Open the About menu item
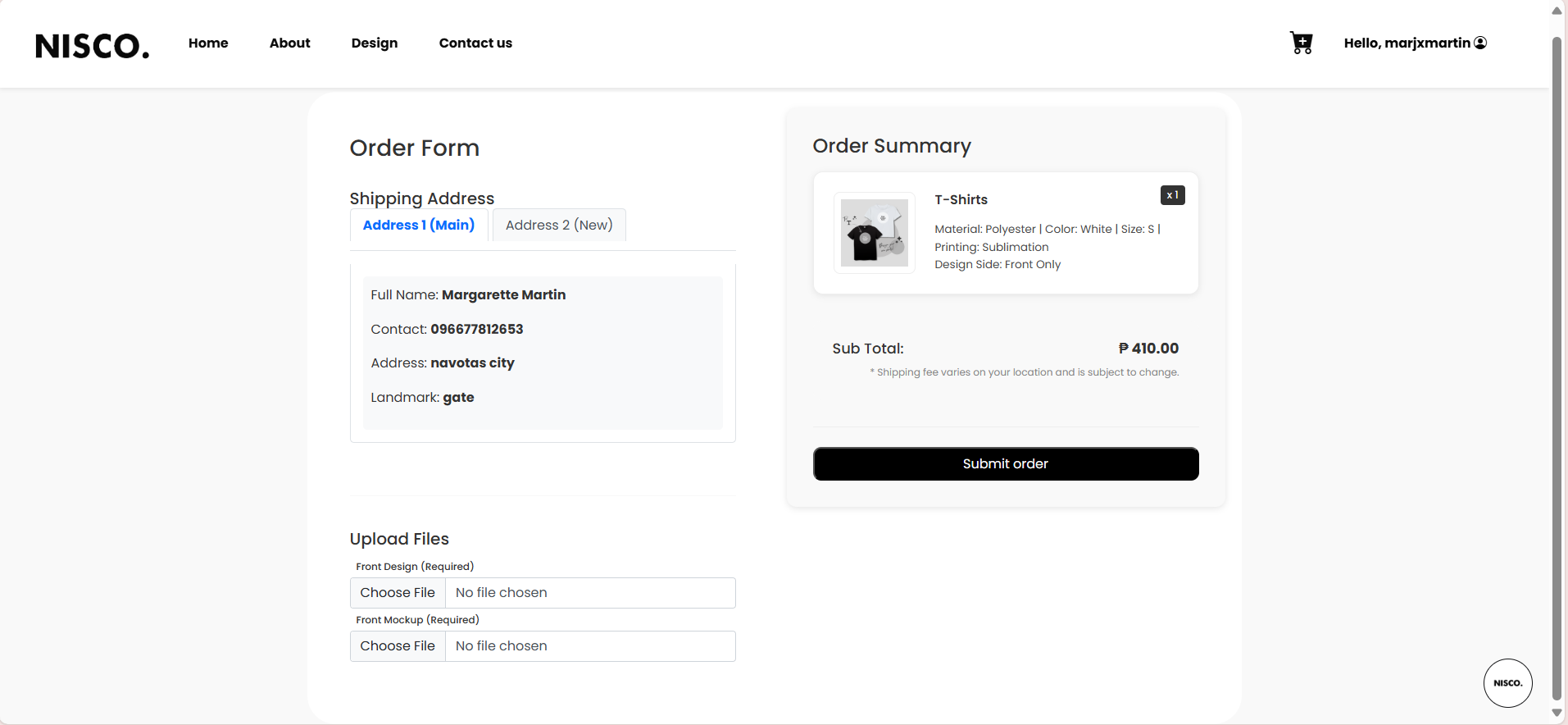1568x725 pixels. pyautogui.click(x=290, y=43)
